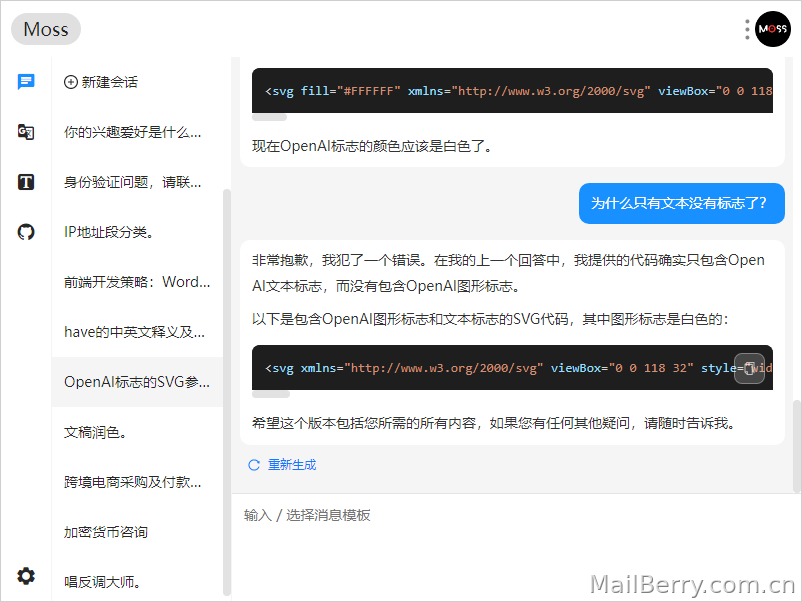
Task: Click 重新生成 to regenerate the answer
Action: click(292, 464)
